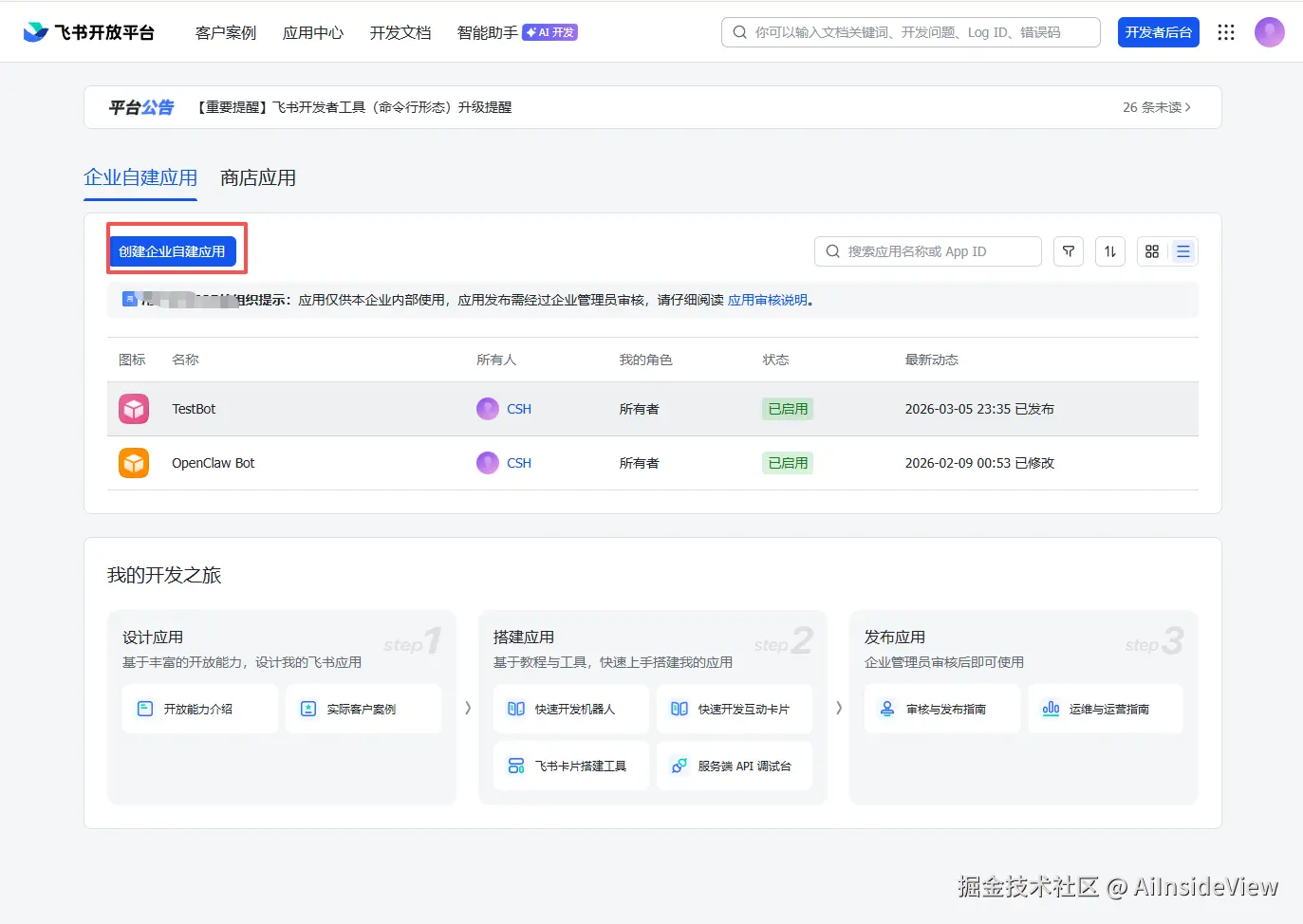Open the nine-dot apps grid menu
This screenshot has height=924, width=1303.
tap(1226, 32)
